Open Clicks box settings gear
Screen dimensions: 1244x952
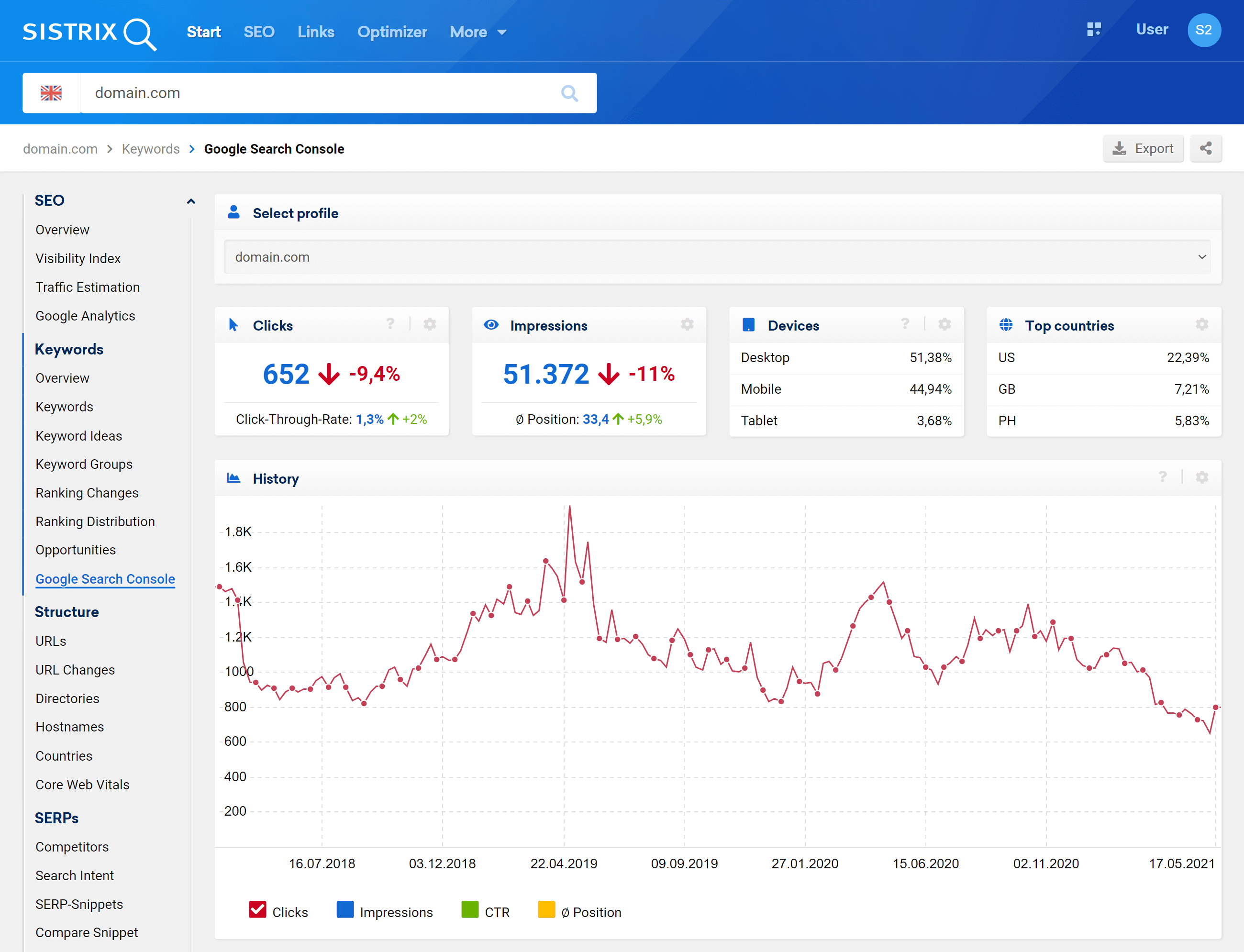click(430, 324)
